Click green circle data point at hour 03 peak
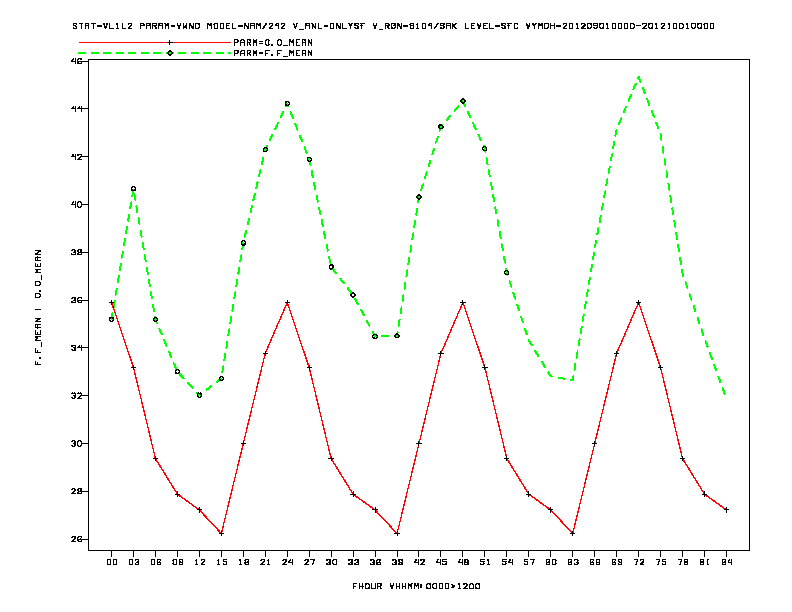The width and height of the screenshot is (792, 612). click(x=133, y=189)
